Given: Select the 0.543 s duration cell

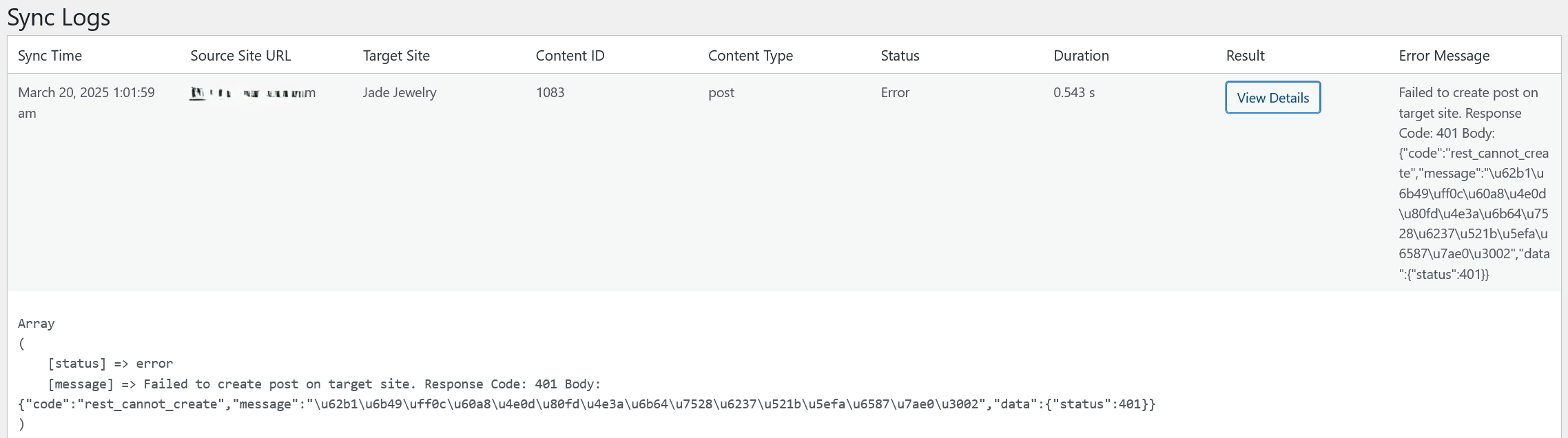Looking at the screenshot, I should [1074, 92].
